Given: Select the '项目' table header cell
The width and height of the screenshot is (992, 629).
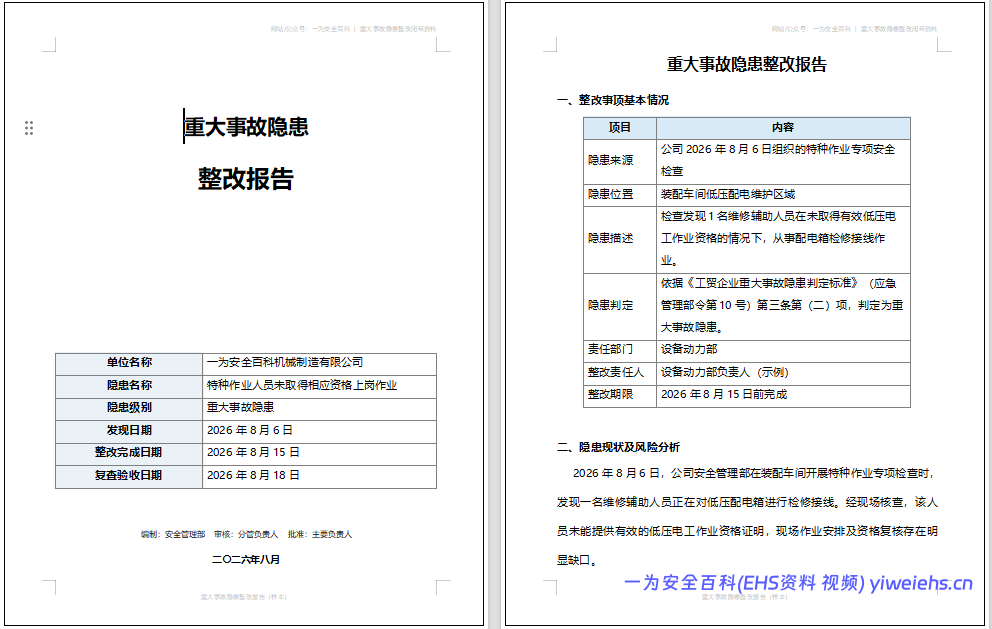Looking at the screenshot, I should click(x=620, y=128).
